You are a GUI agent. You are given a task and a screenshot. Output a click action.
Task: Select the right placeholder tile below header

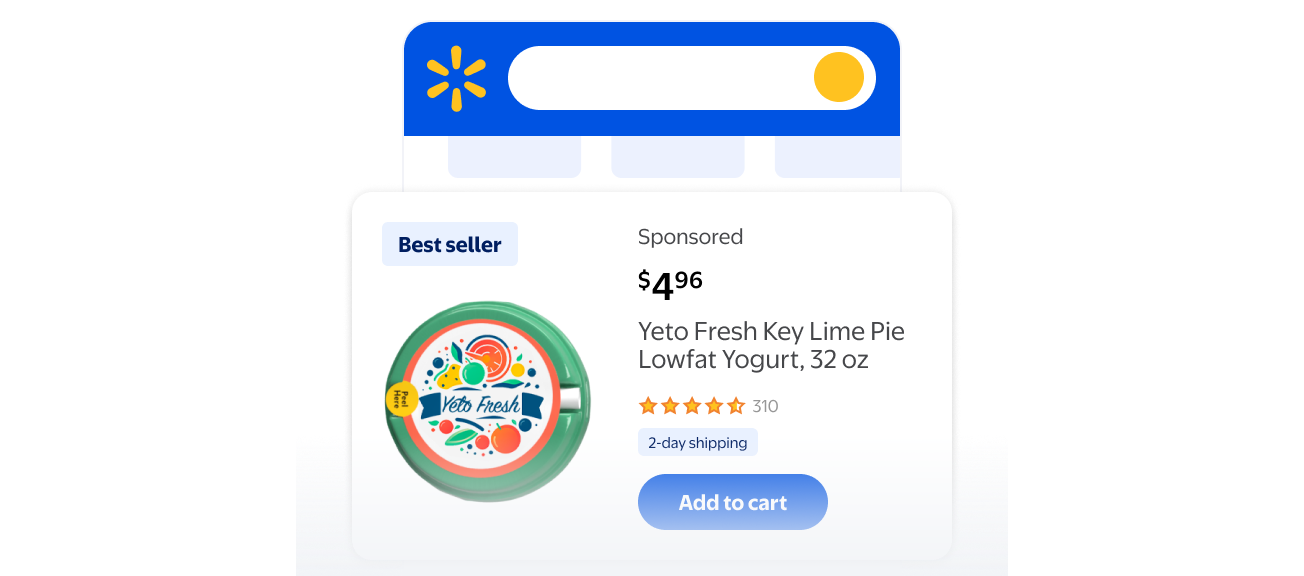tap(837, 157)
